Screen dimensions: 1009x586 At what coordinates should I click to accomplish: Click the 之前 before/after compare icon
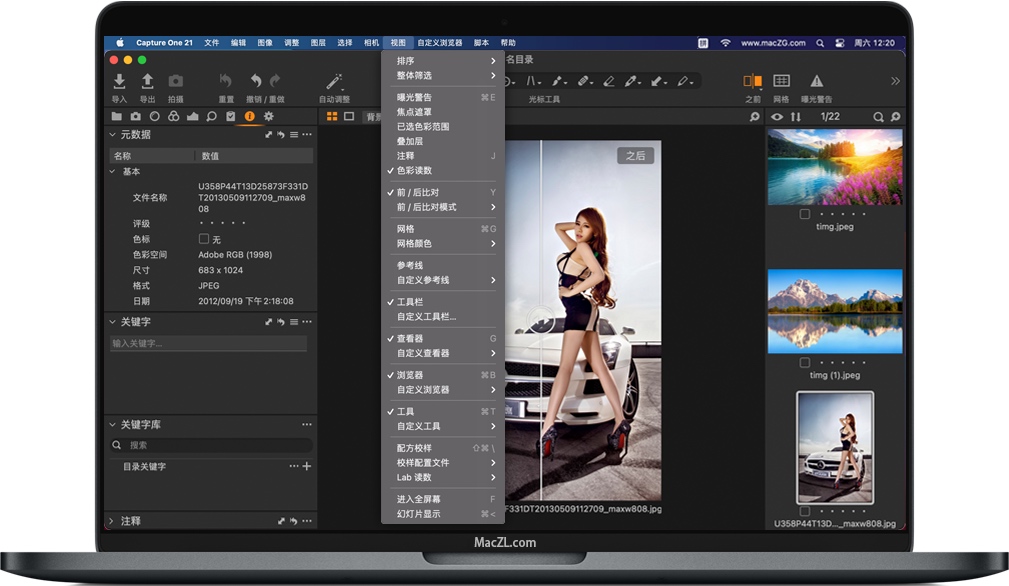click(752, 82)
